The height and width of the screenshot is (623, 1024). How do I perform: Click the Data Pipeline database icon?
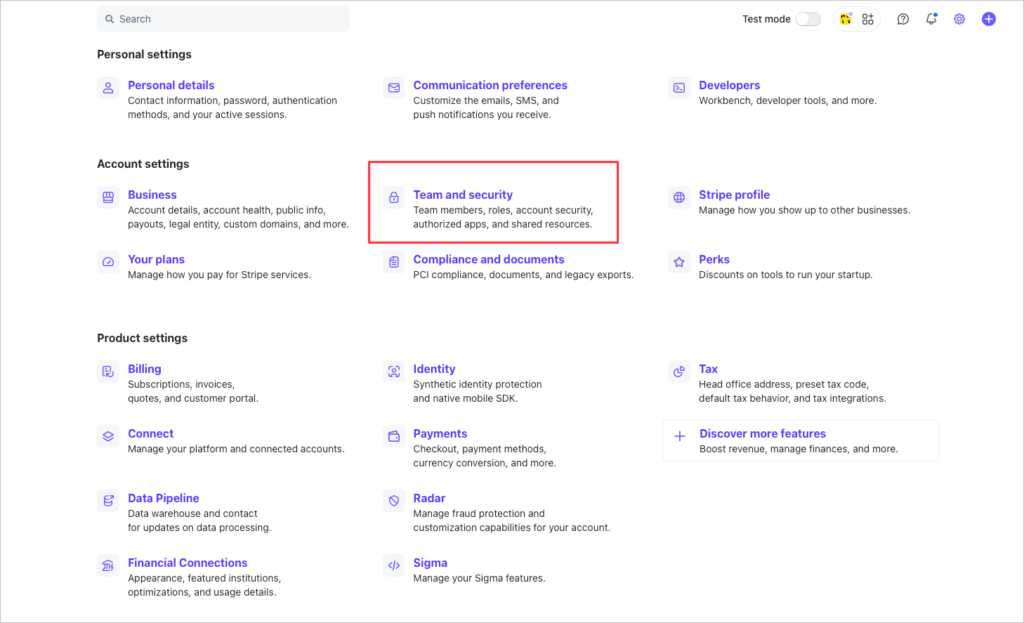[108, 500]
